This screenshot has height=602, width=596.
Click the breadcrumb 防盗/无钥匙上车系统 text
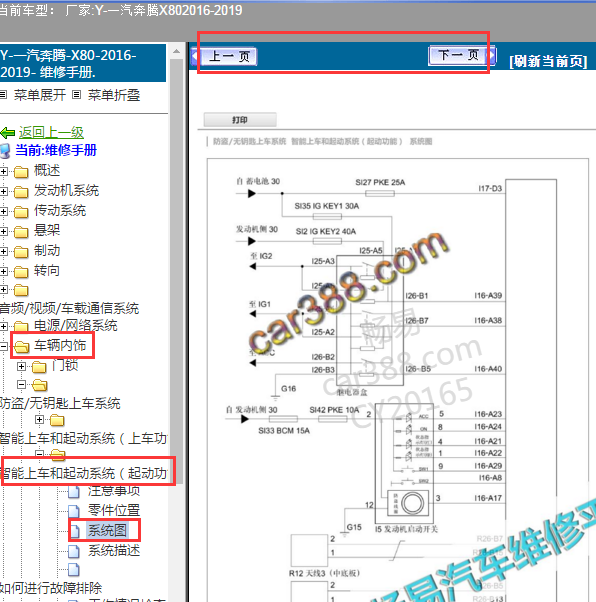pos(250,142)
